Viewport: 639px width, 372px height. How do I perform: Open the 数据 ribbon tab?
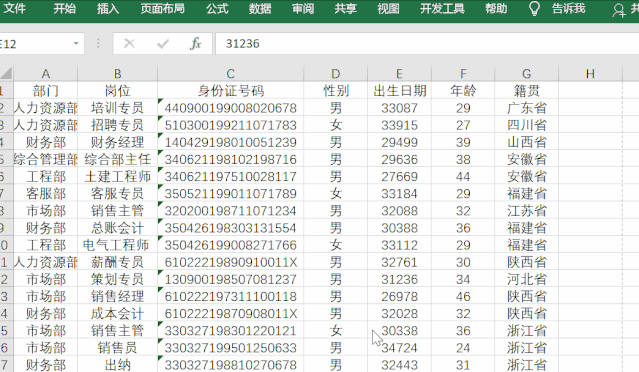[x=260, y=8]
